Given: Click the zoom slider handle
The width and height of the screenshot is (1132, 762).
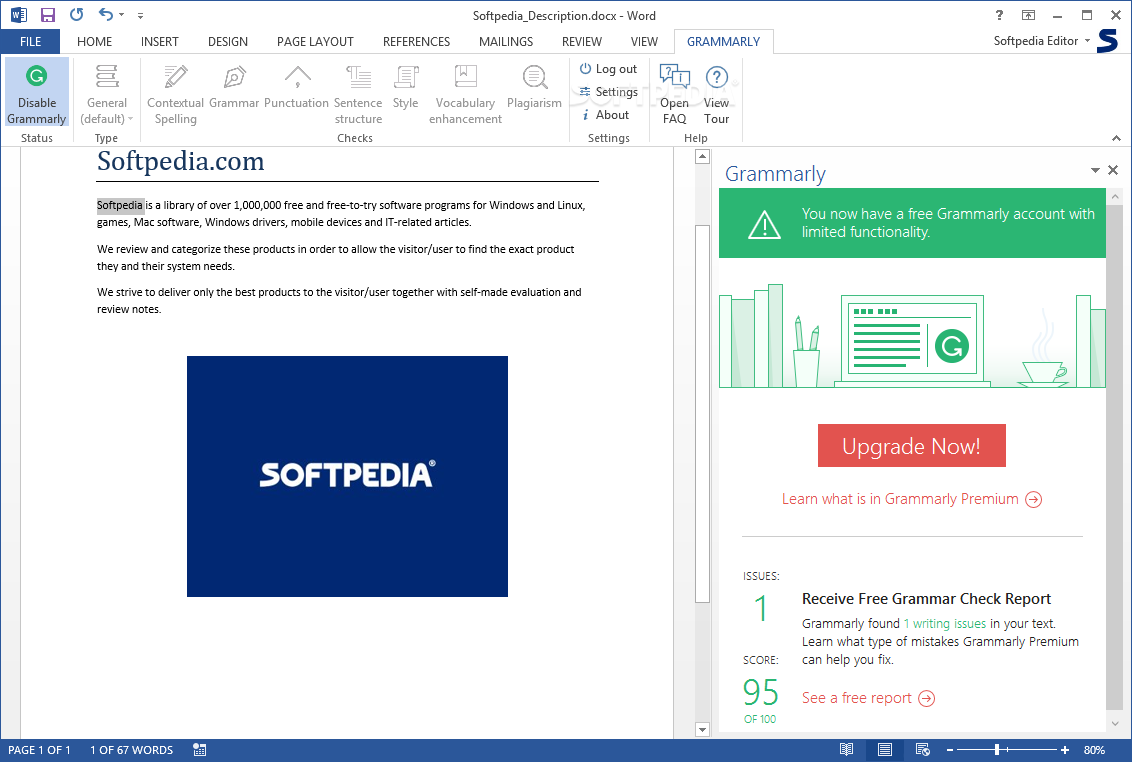Looking at the screenshot, I should tap(997, 750).
